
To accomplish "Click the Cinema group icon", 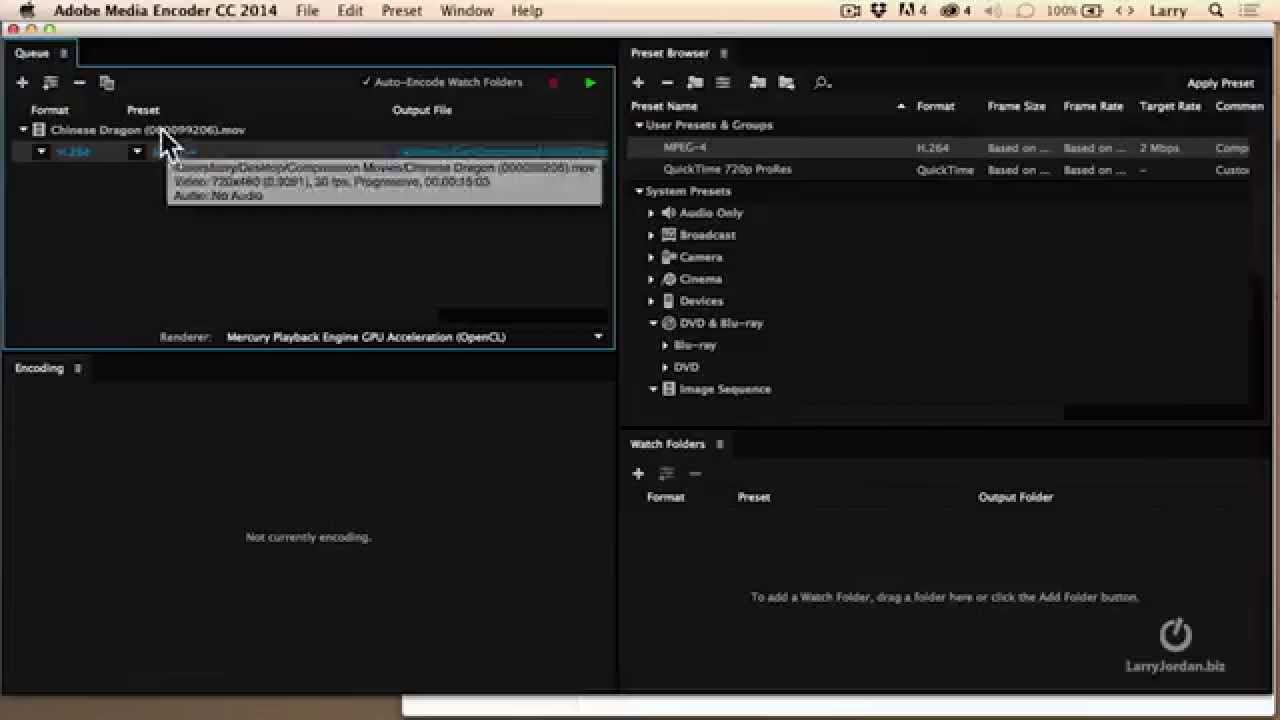I will (x=668, y=279).
